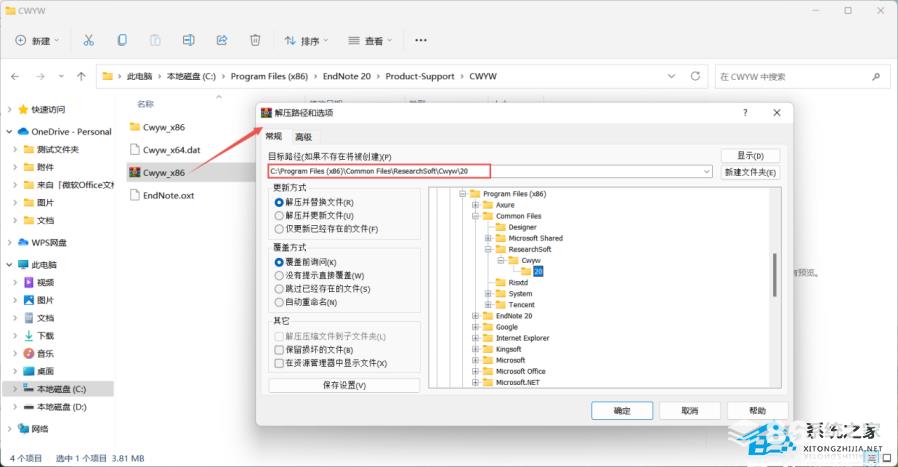The height and width of the screenshot is (467, 898).
Task: Open the 排序 sort menu
Action: coord(306,41)
